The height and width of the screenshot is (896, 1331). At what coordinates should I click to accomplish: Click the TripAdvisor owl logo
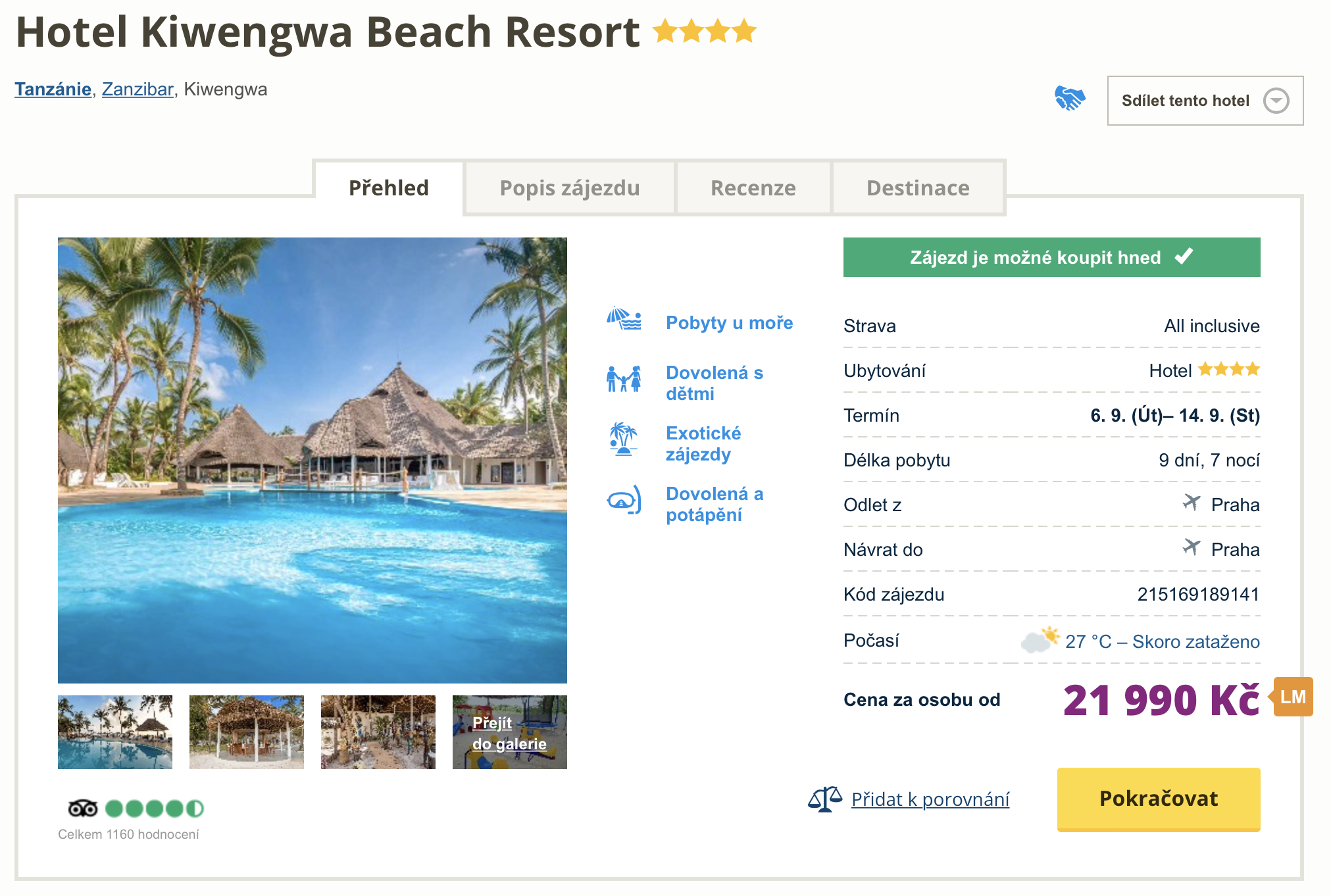click(83, 808)
